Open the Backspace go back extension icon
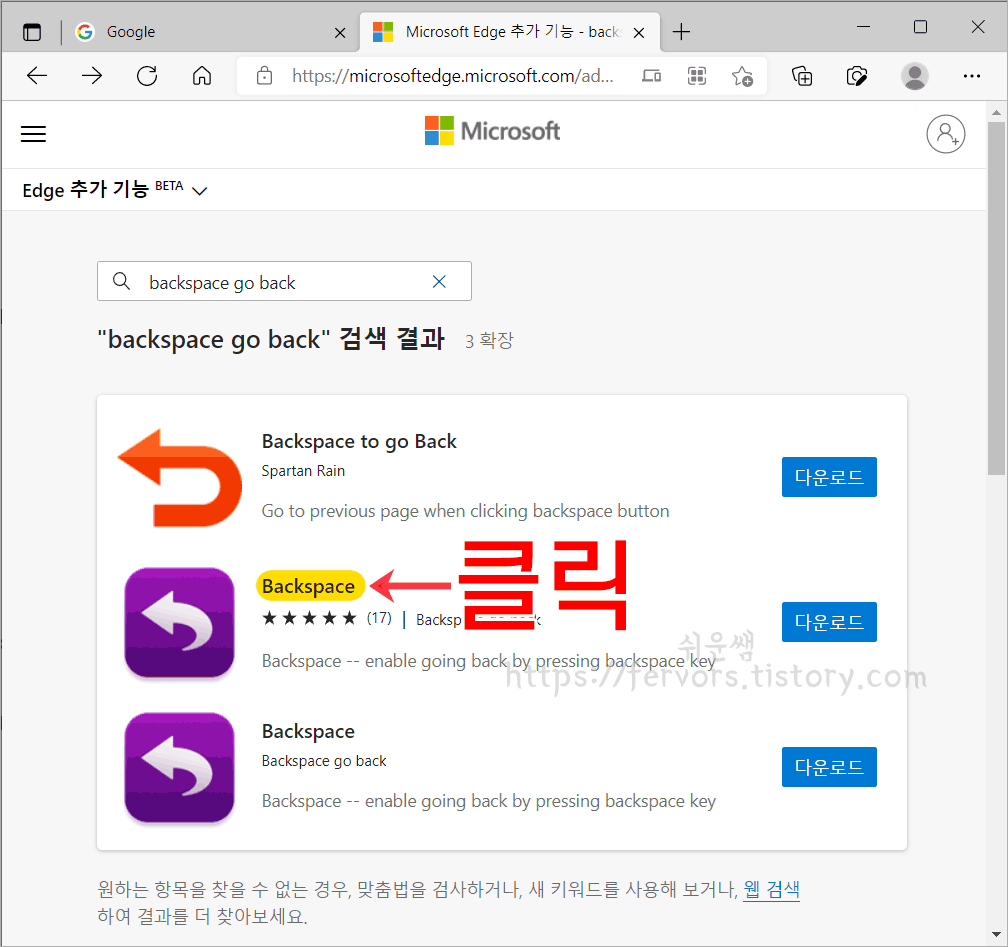This screenshot has width=1008, height=947. 180,767
